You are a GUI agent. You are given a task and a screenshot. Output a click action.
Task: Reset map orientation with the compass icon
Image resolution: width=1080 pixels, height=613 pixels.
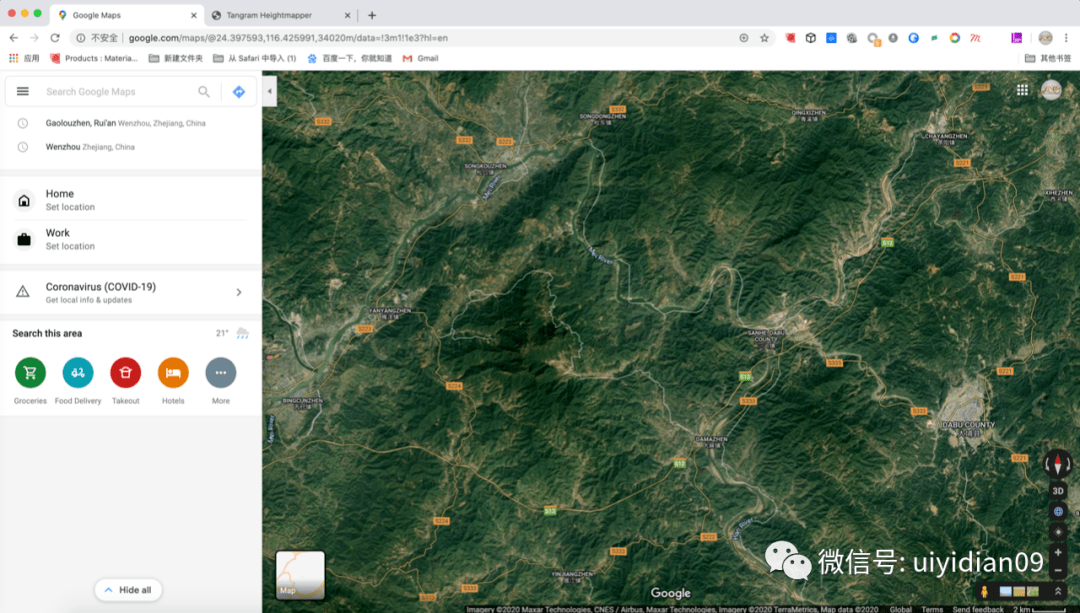(1058, 464)
